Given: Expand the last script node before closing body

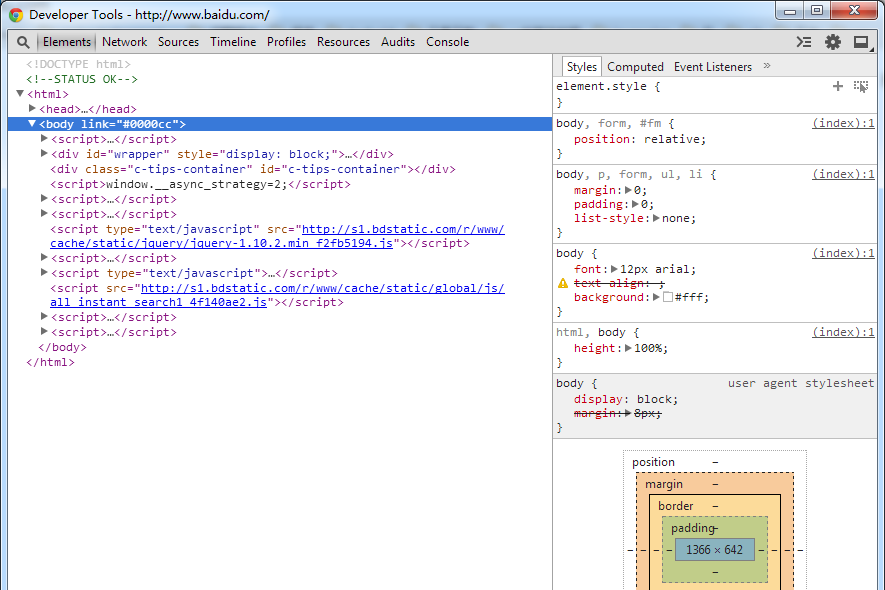Looking at the screenshot, I should point(44,332).
